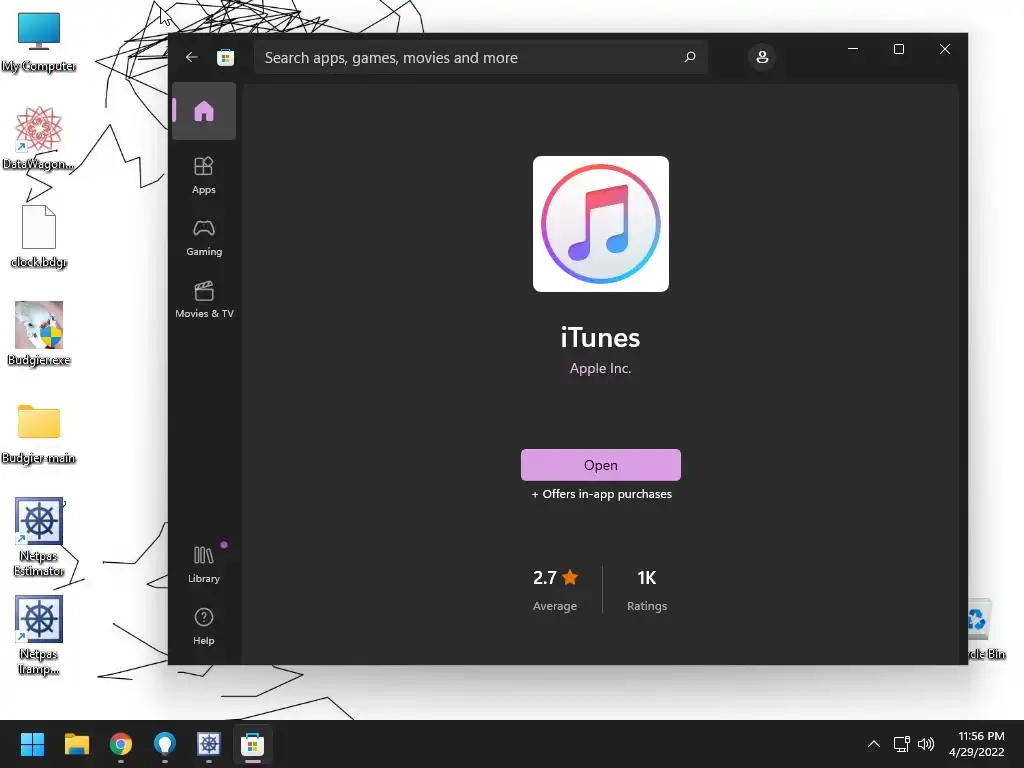Image resolution: width=1024 pixels, height=768 pixels.
Task: Open the volume speaker tray icon
Action: [926, 744]
